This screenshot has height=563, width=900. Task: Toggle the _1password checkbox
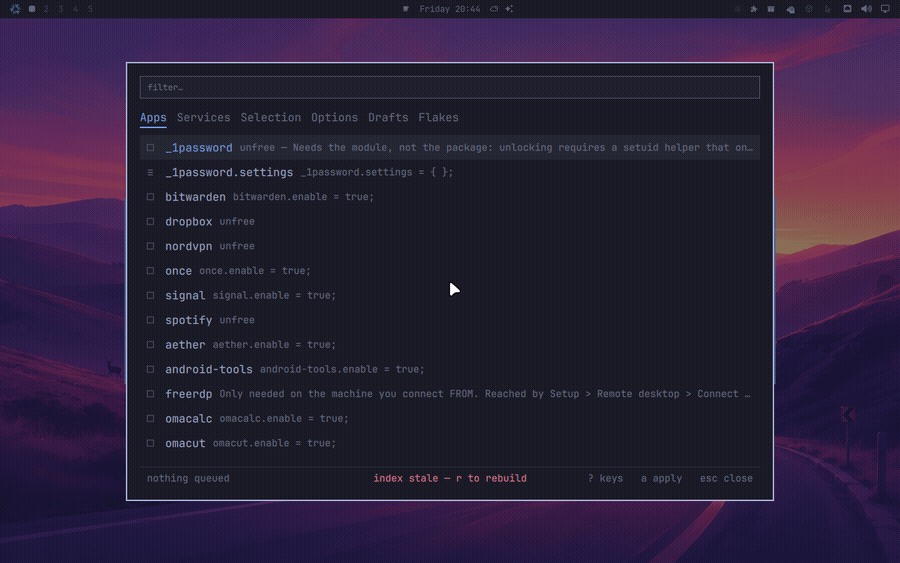tap(150, 147)
